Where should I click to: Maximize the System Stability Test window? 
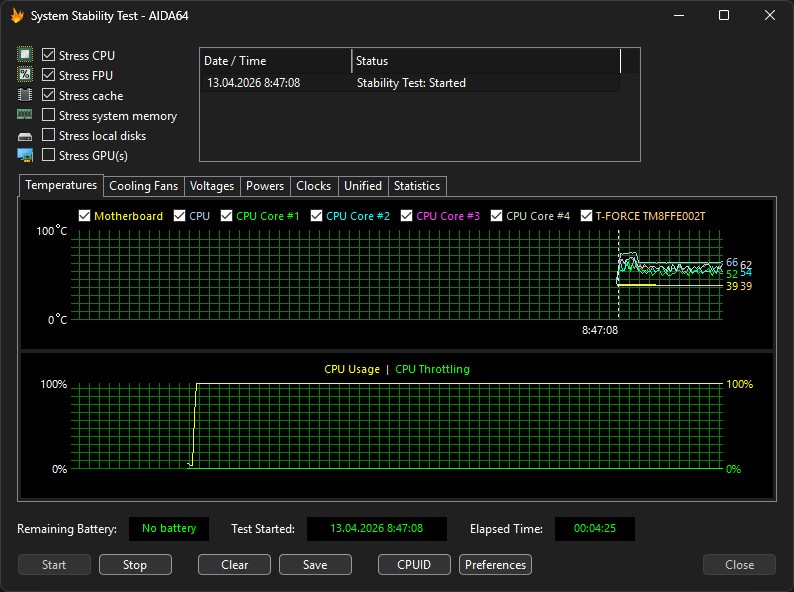724,15
